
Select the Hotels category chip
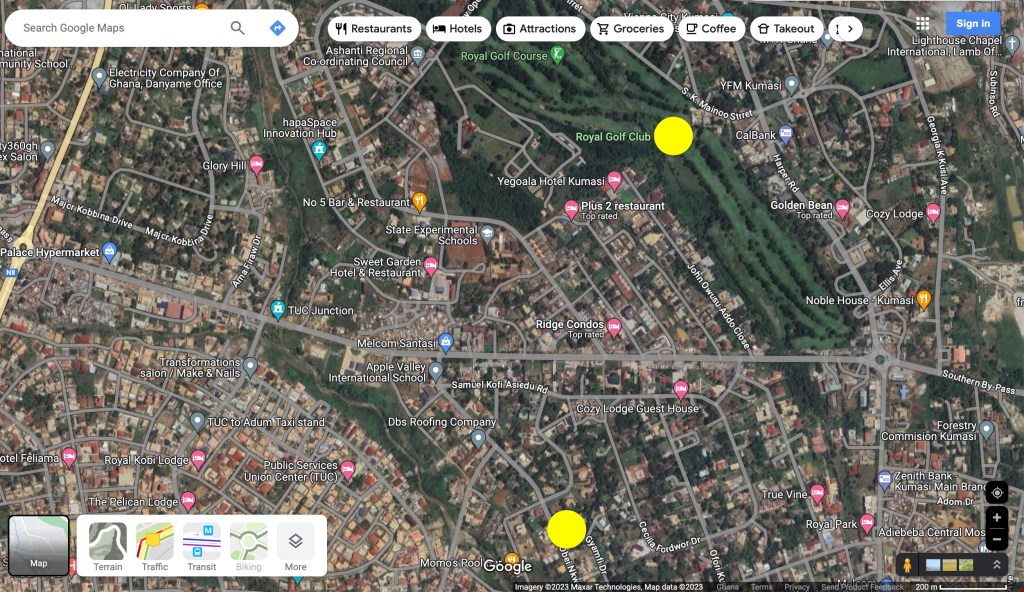tap(457, 29)
